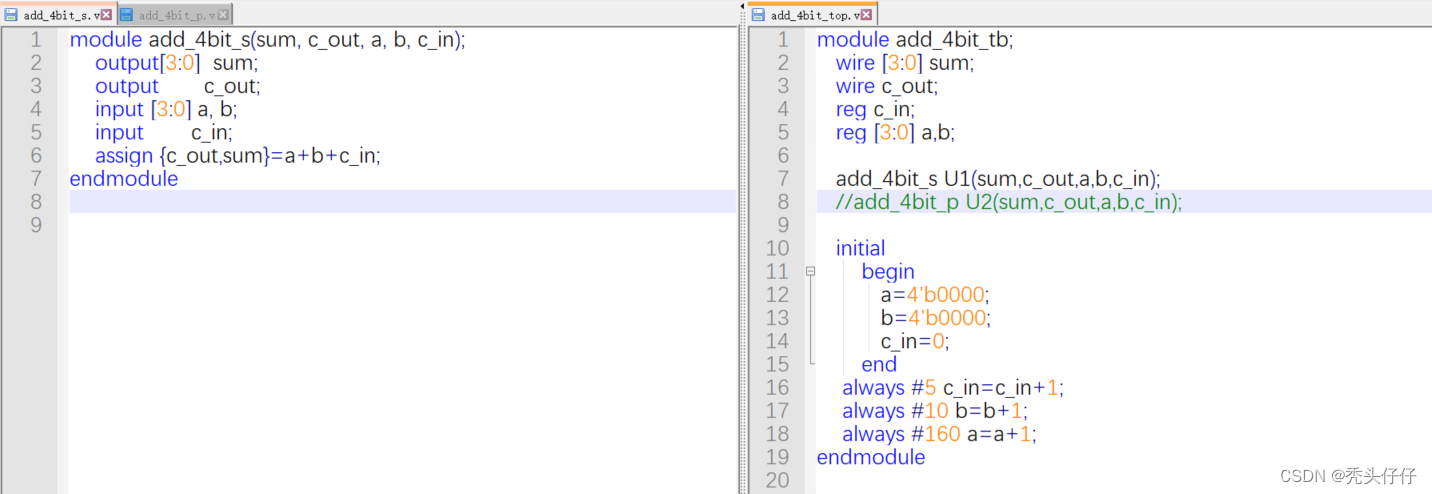Click 'endmodule' in the left editor
Image resolution: width=1432 pixels, height=494 pixels.
124,179
